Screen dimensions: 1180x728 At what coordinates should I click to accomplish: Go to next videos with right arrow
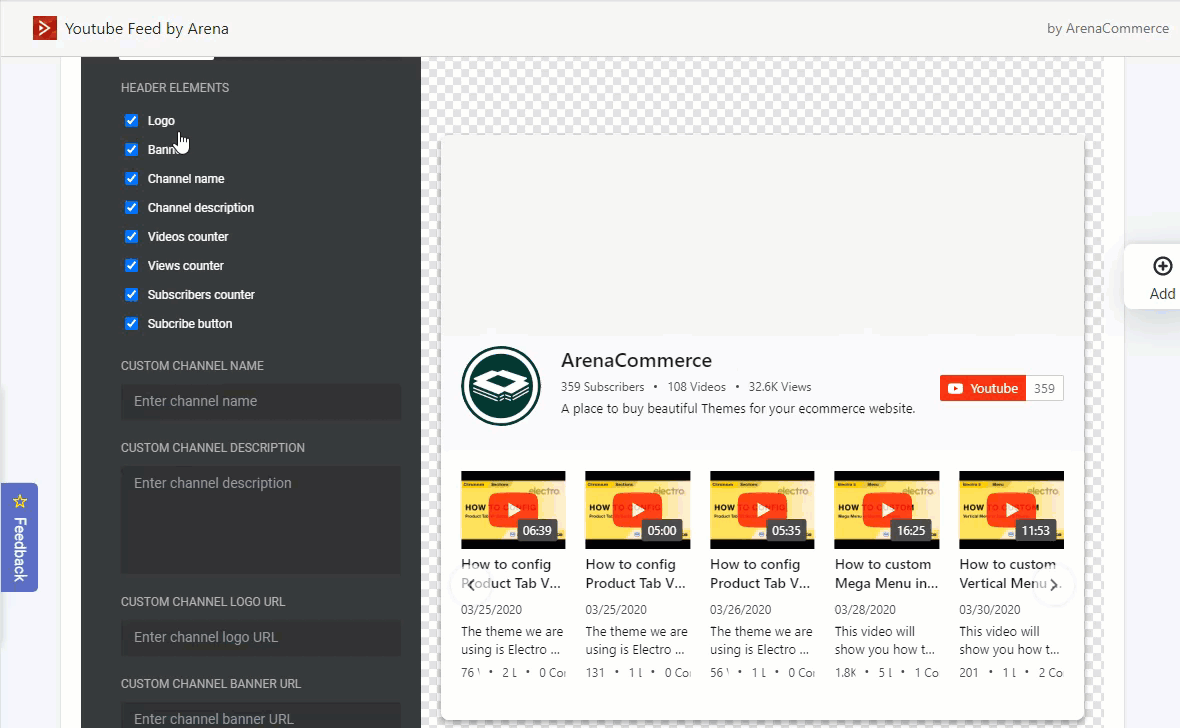click(1054, 584)
